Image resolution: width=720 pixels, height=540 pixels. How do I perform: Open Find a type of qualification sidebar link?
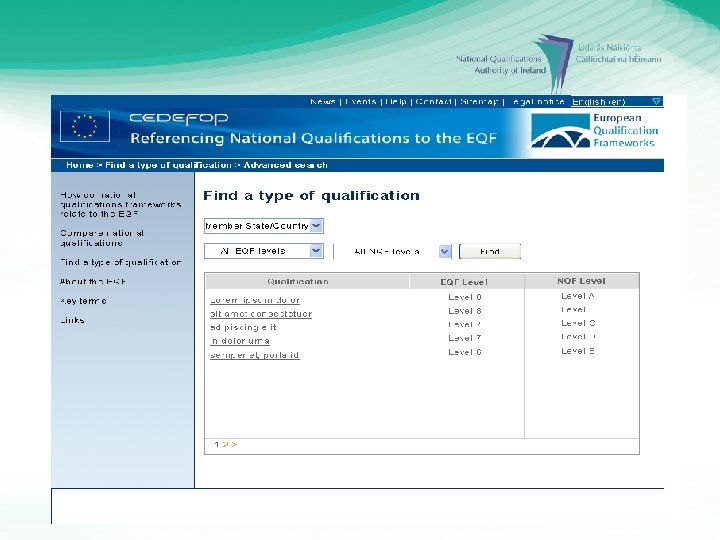point(121,262)
